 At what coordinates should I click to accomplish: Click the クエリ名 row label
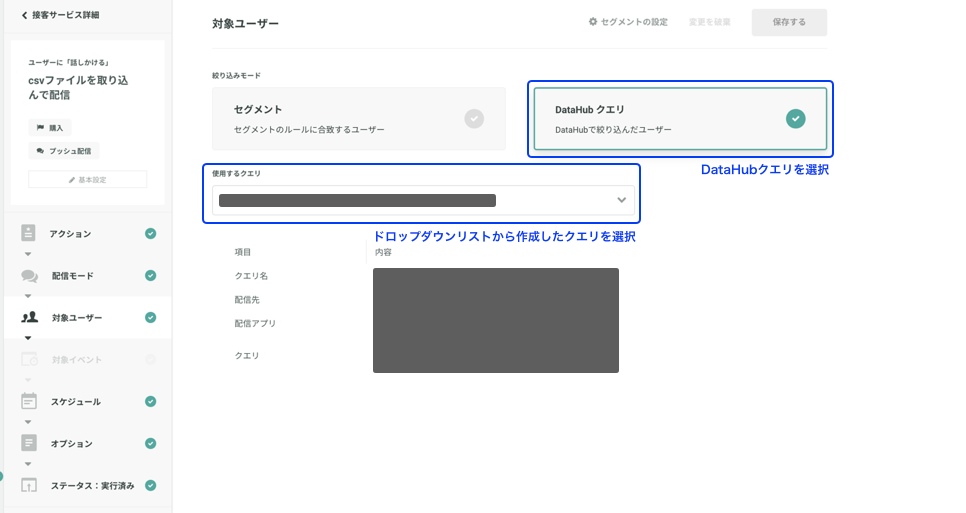pos(251,276)
